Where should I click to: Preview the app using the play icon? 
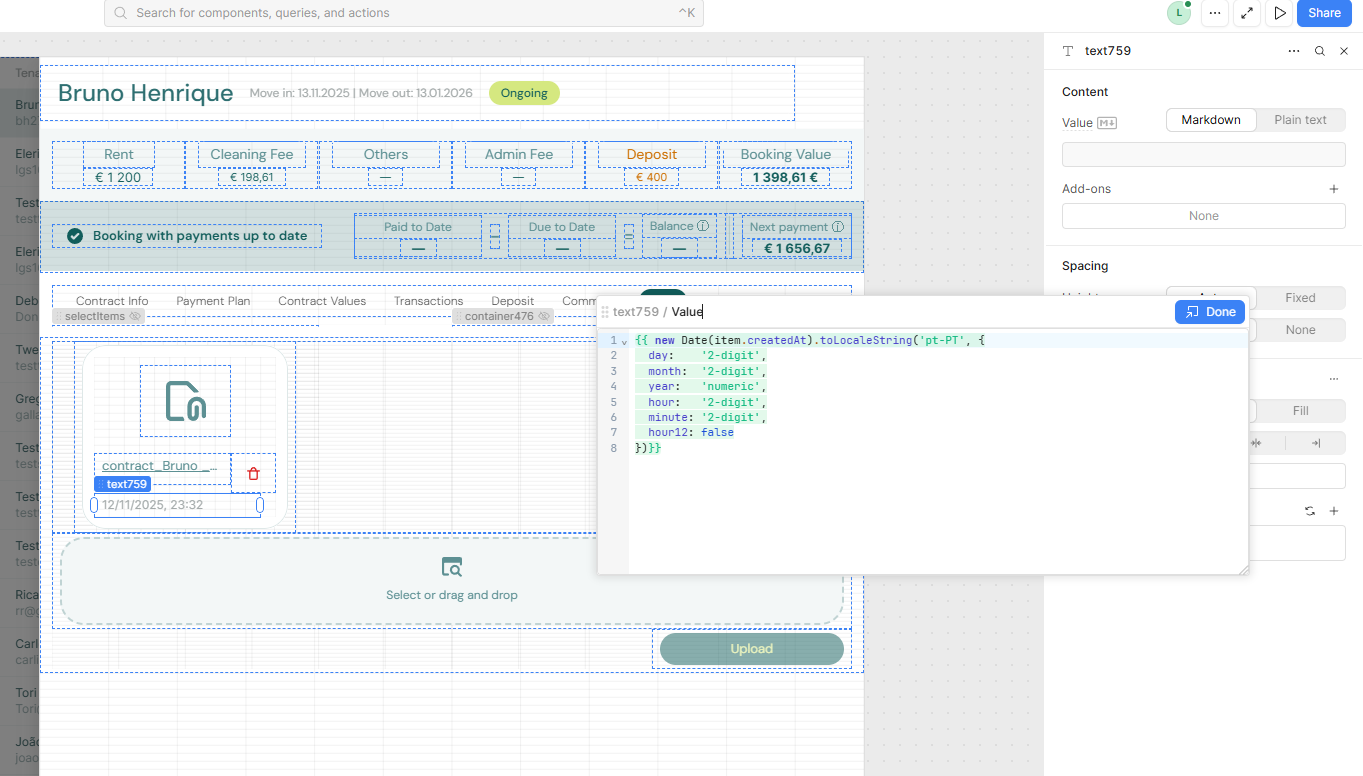1280,13
